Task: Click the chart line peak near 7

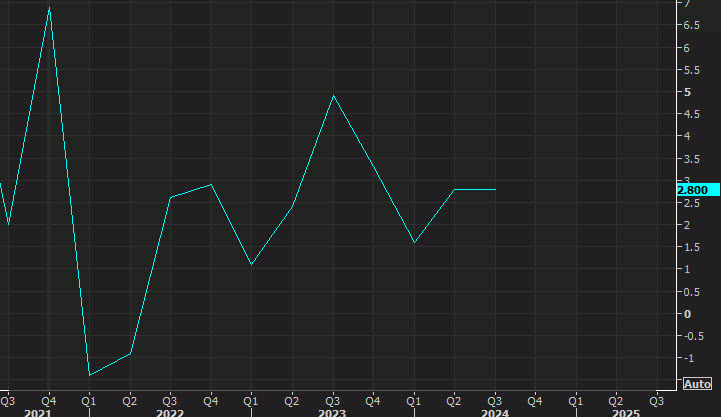Action: (x=49, y=8)
